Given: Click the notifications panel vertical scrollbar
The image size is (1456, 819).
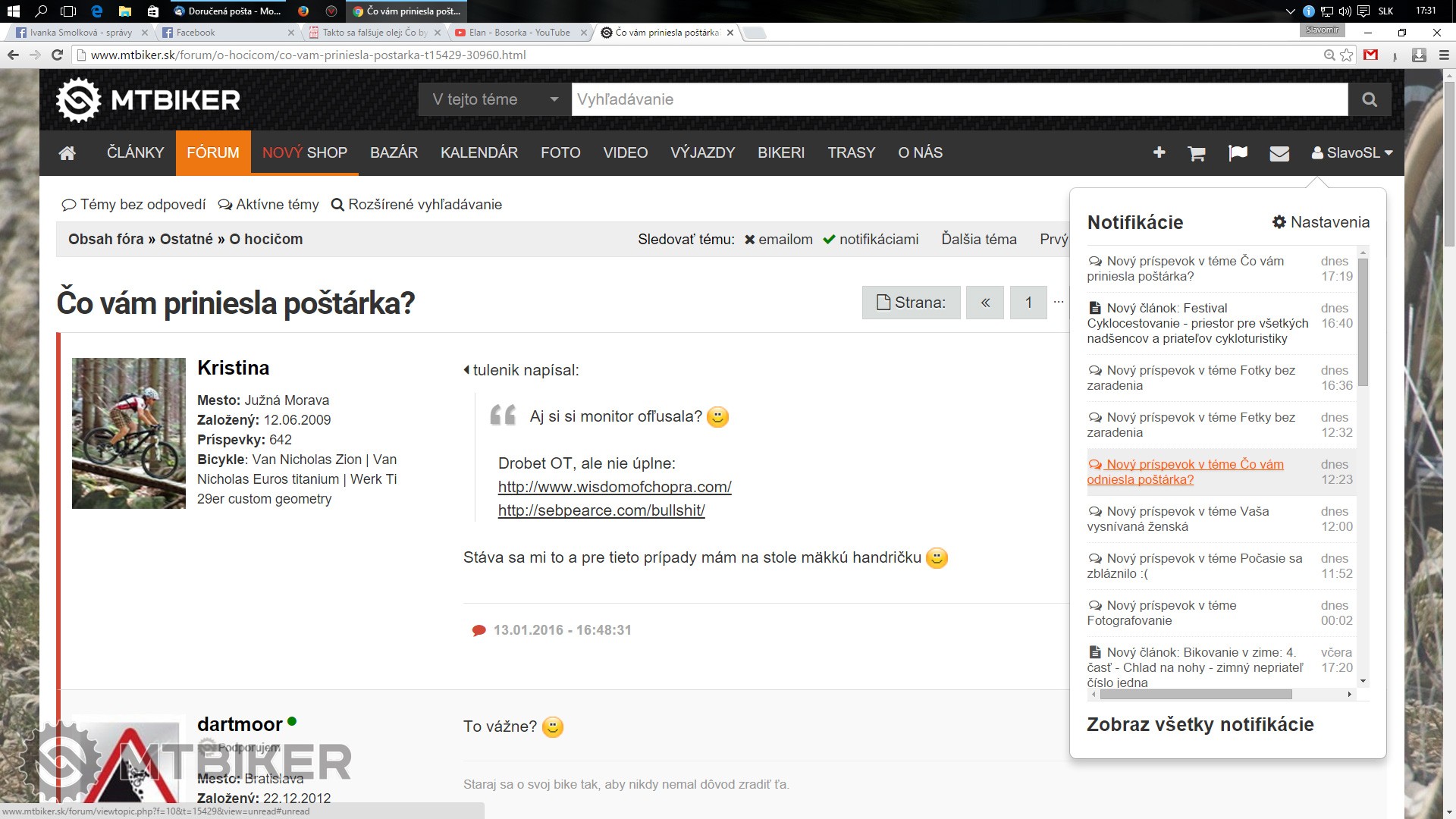Looking at the screenshot, I should point(1363,322).
